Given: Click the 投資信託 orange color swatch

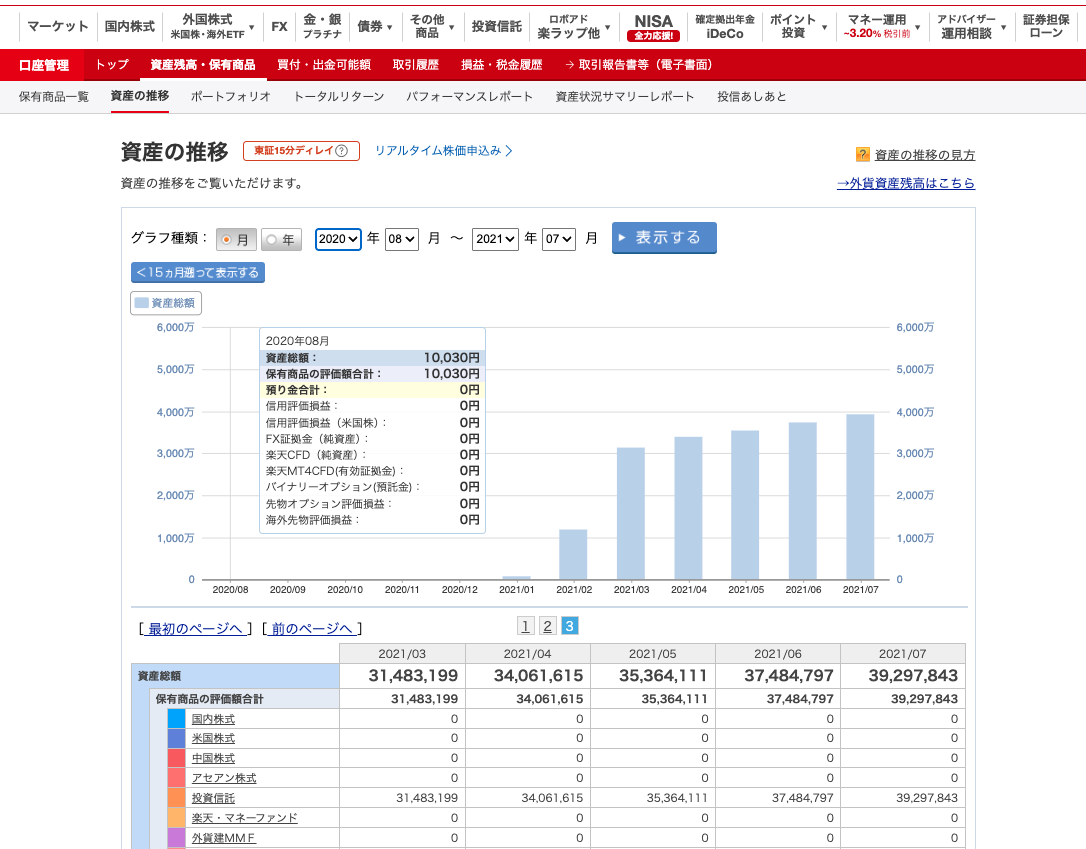Looking at the screenshot, I should click(177, 798).
